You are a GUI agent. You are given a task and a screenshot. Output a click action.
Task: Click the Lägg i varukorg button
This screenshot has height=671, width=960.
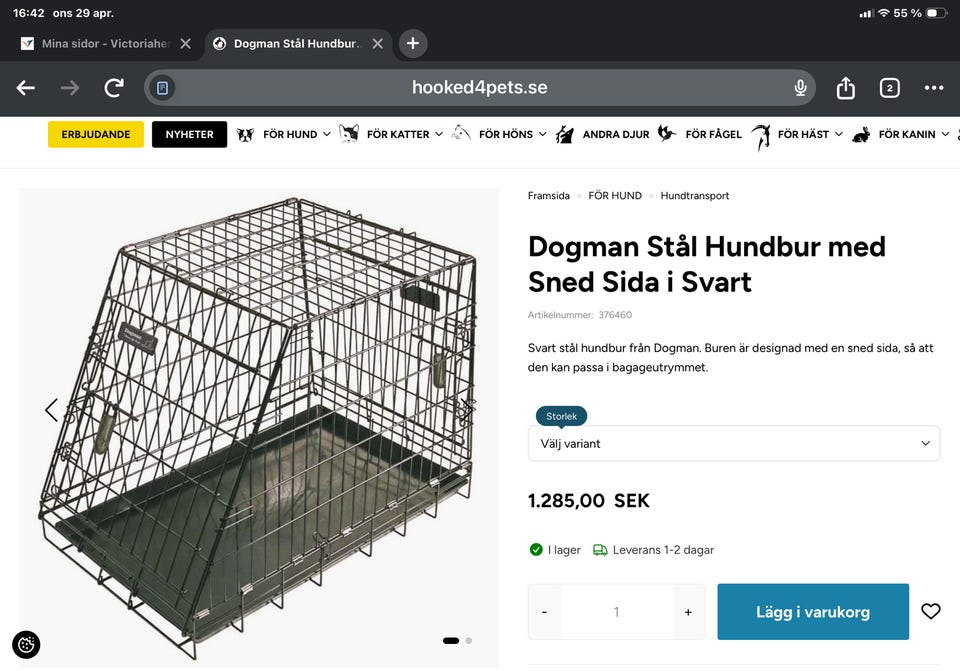click(x=813, y=611)
